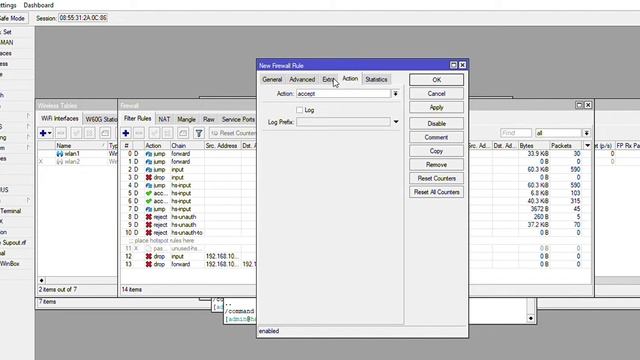Click disable cross icon in Firewall toolbar
The width and height of the screenshot is (640, 360).
point(167,133)
